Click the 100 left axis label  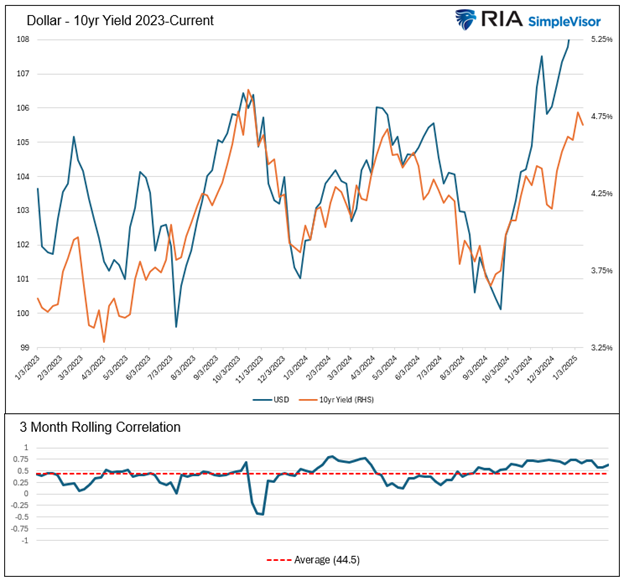tap(23, 313)
